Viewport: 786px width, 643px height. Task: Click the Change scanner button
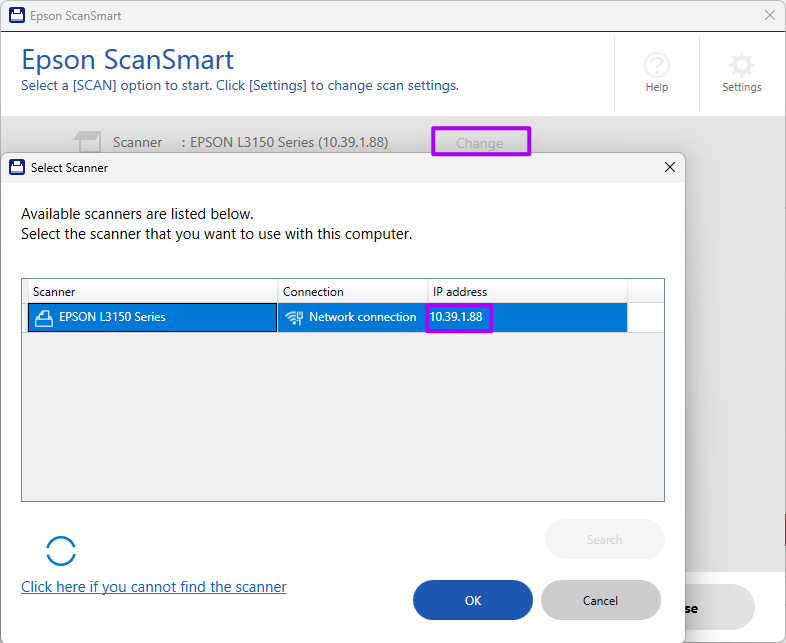click(x=480, y=142)
